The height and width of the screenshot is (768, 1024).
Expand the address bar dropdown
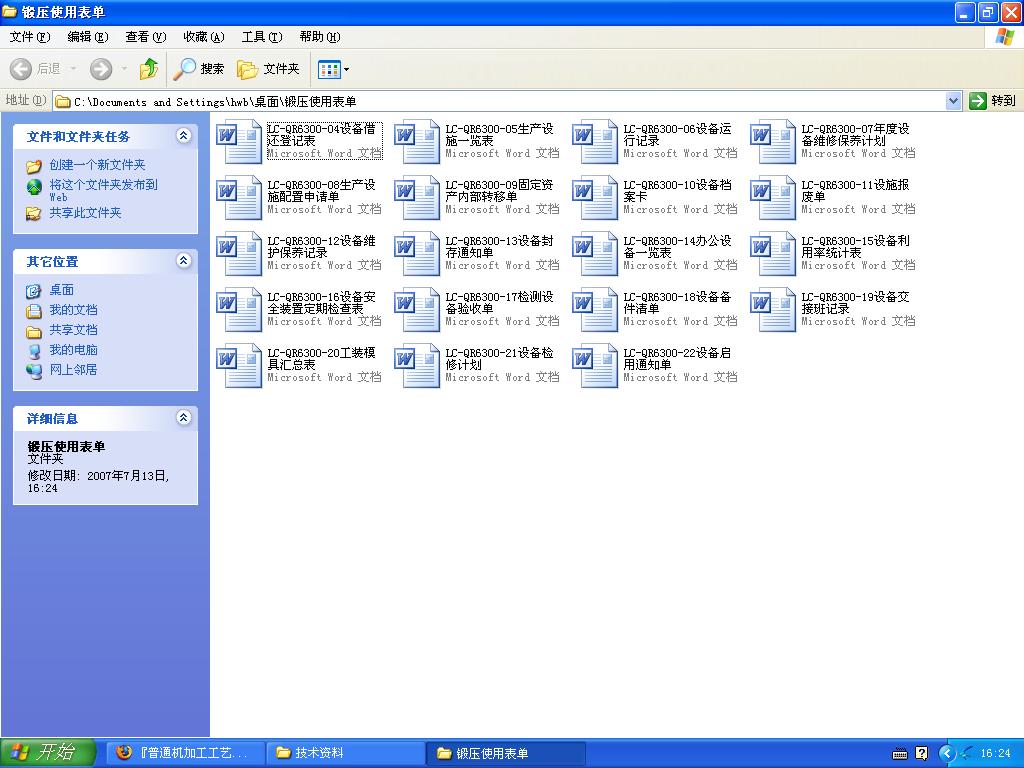[953, 101]
